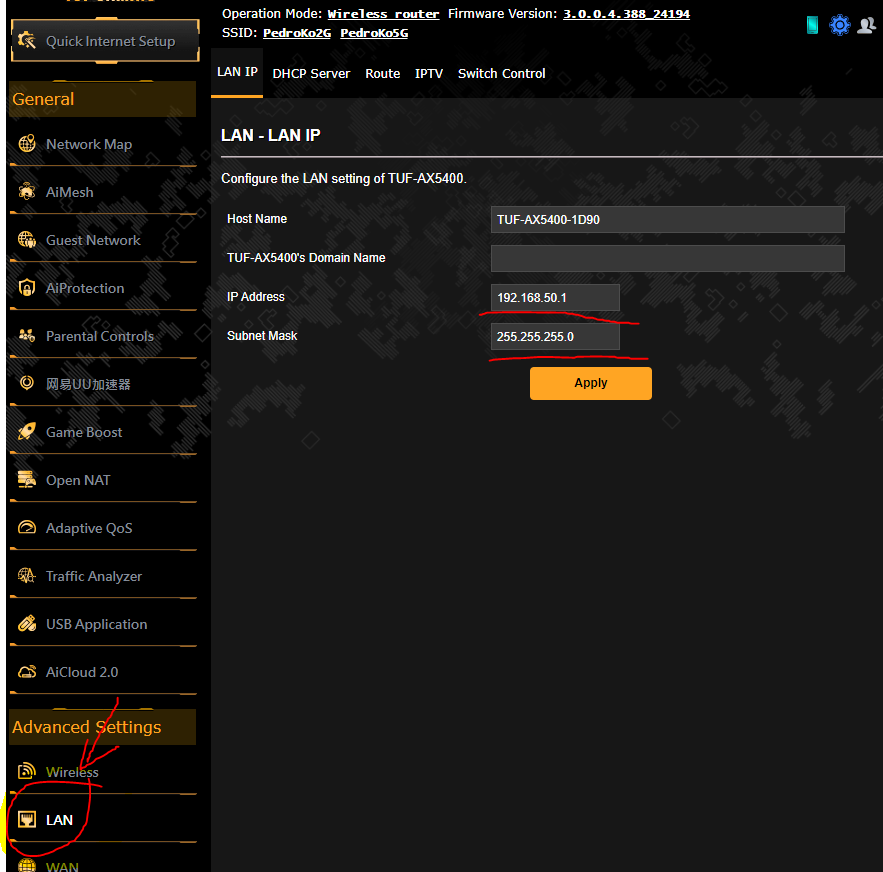This screenshot has width=883, height=872.
Task: Click the AiProtection shield icon
Action: point(26,287)
